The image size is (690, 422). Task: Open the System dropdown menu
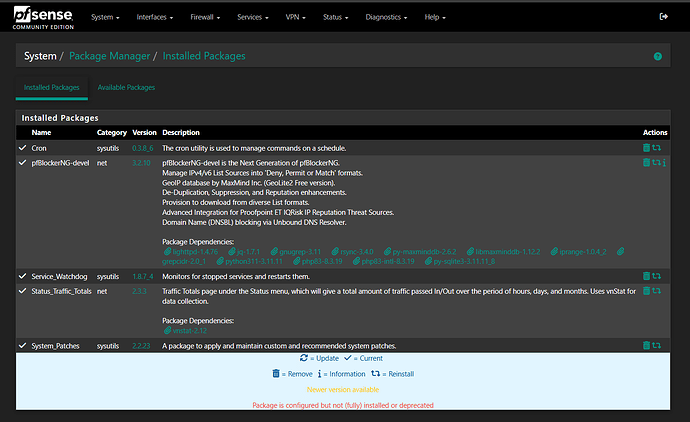105,17
